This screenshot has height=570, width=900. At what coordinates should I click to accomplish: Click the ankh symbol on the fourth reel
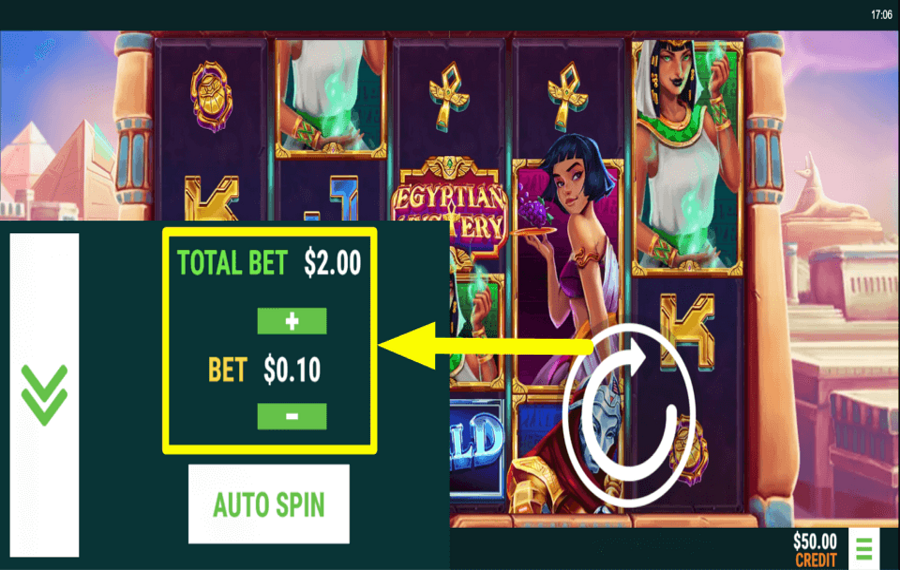(567, 95)
